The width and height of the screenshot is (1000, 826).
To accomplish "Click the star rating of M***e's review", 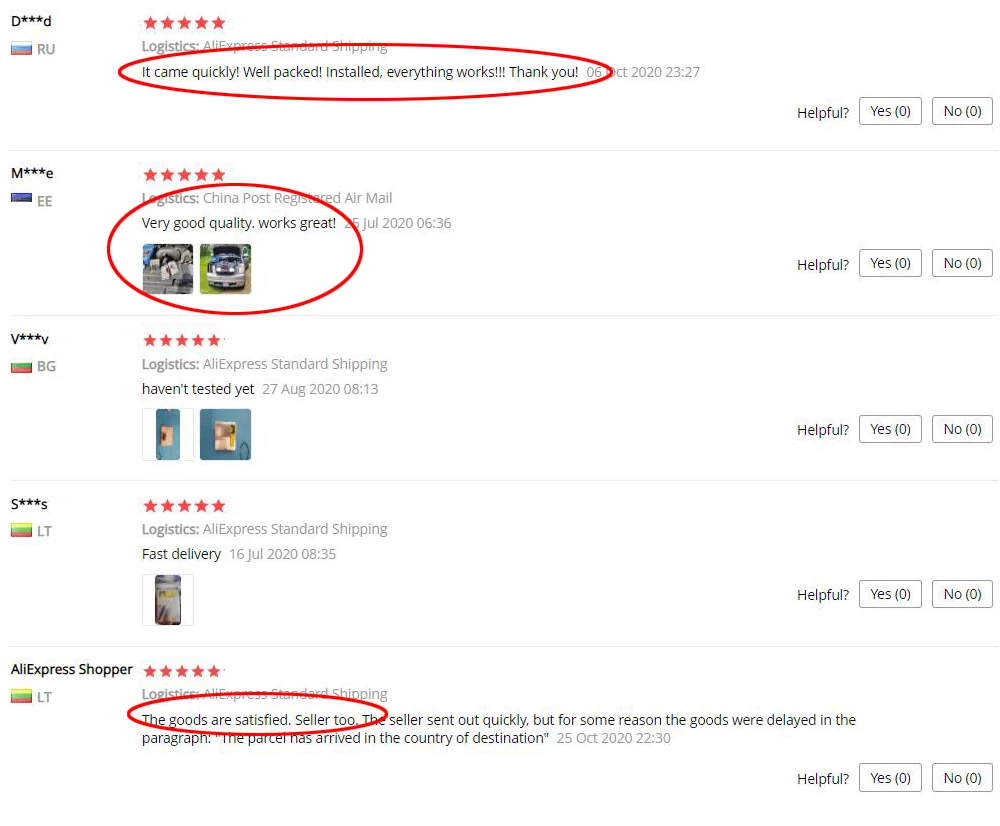I will (x=184, y=175).
